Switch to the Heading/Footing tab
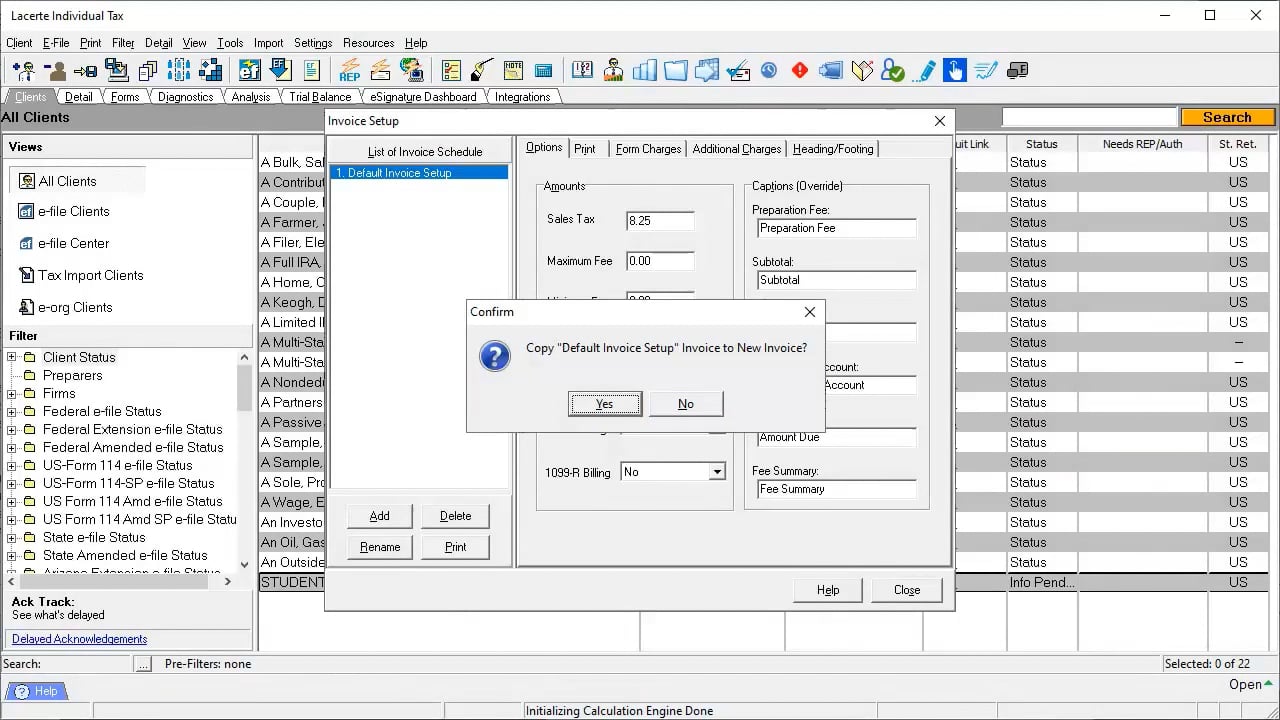This screenshot has width=1280, height=720. (833, 149)
